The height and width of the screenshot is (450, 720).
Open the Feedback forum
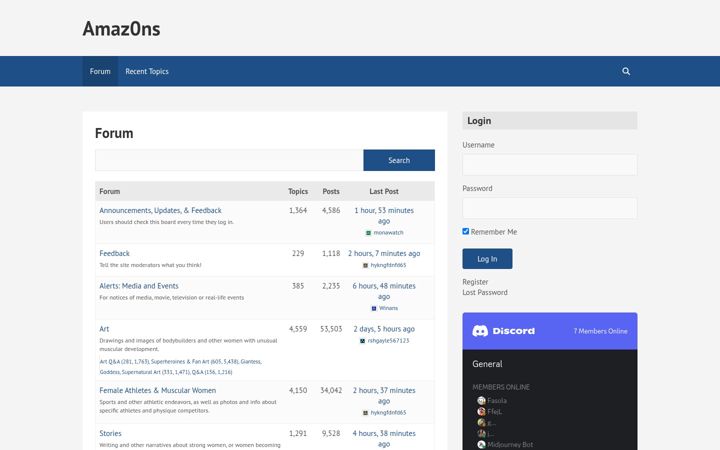[x=114, y=253]
